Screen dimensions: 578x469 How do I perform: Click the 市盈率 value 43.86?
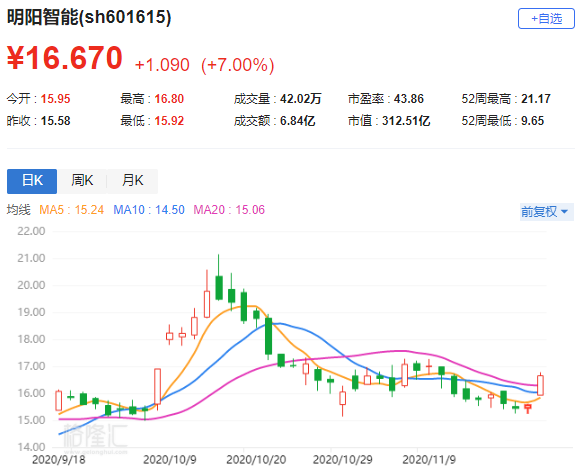click(x=408, y=99)
